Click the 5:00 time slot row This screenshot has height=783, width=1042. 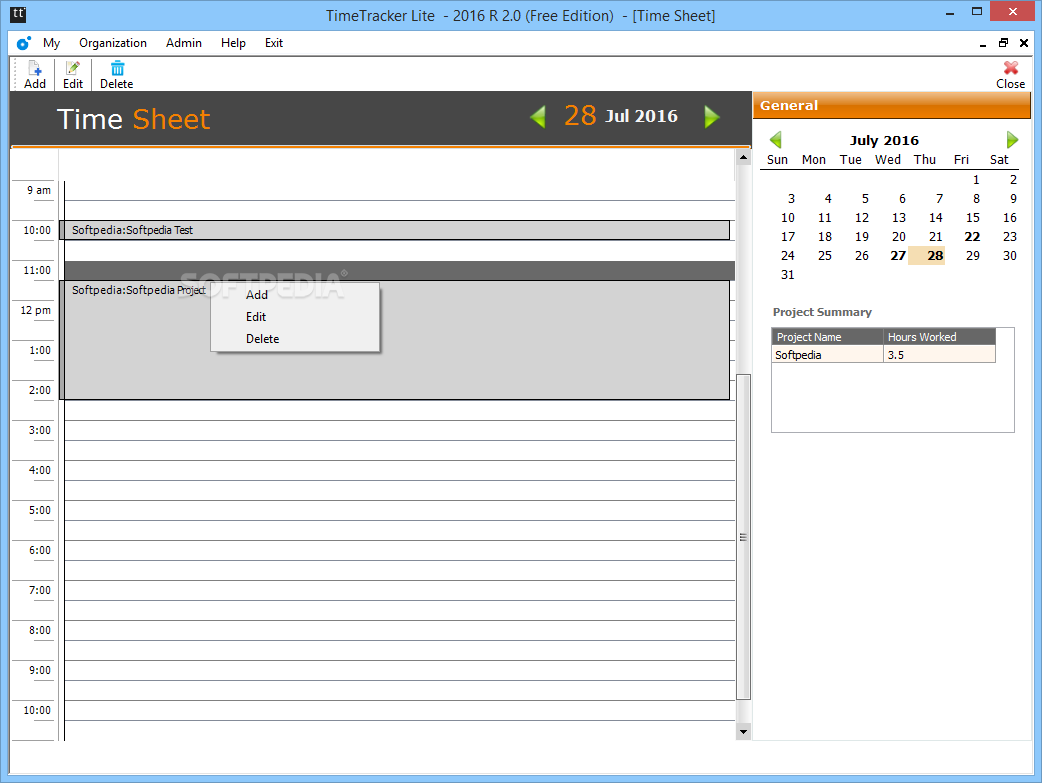click(x=399, y=510)
